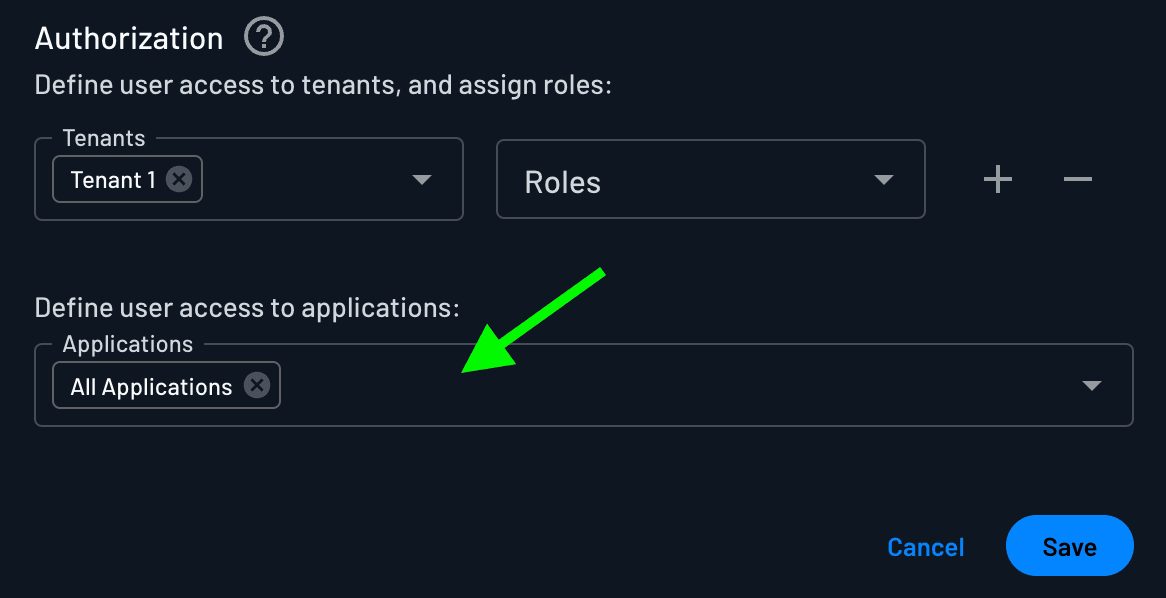Remove the current tenant-role assignment row
Screen dimensions: 1166x598
pos(1077,179)
